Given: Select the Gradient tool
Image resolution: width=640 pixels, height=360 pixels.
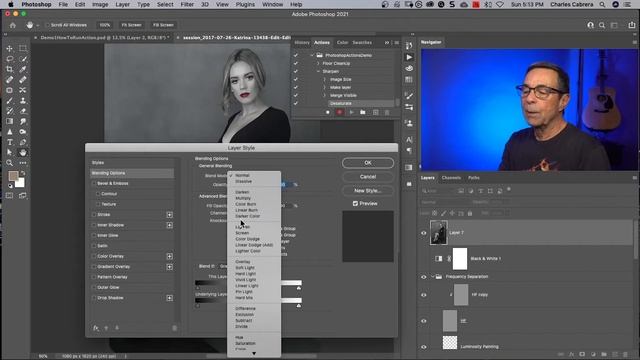Looking at the screenshot, I should click(9, 122).
